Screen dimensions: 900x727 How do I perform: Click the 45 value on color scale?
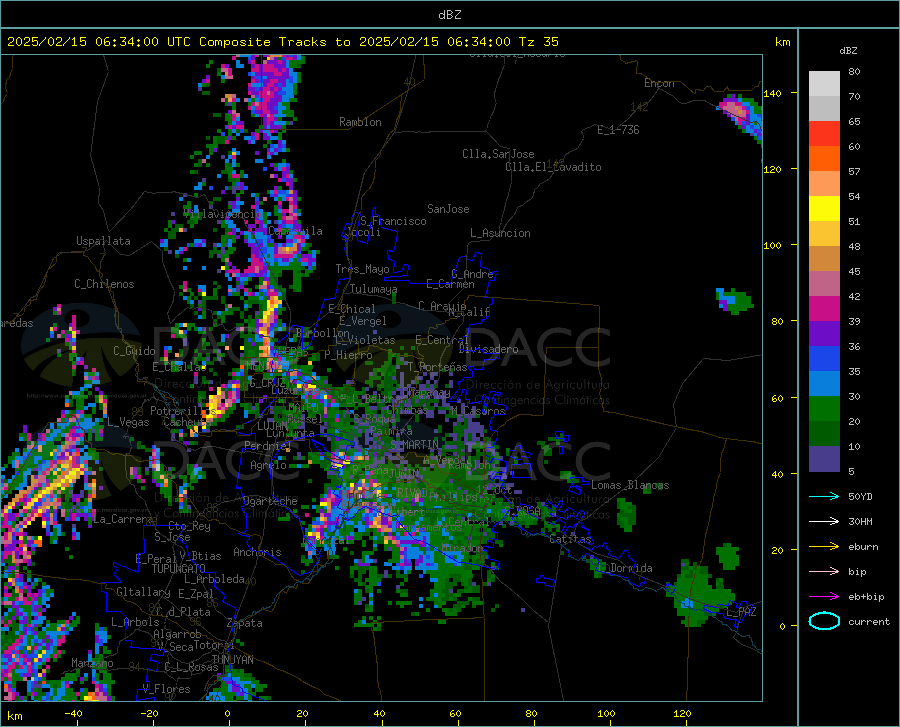click(854, 271)
